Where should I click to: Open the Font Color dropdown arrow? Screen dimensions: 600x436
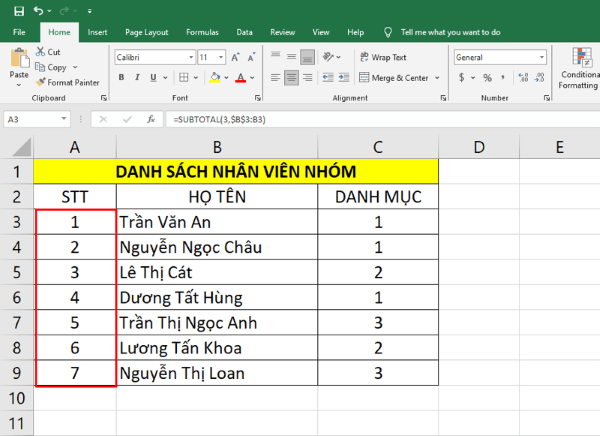pos(252,78)
